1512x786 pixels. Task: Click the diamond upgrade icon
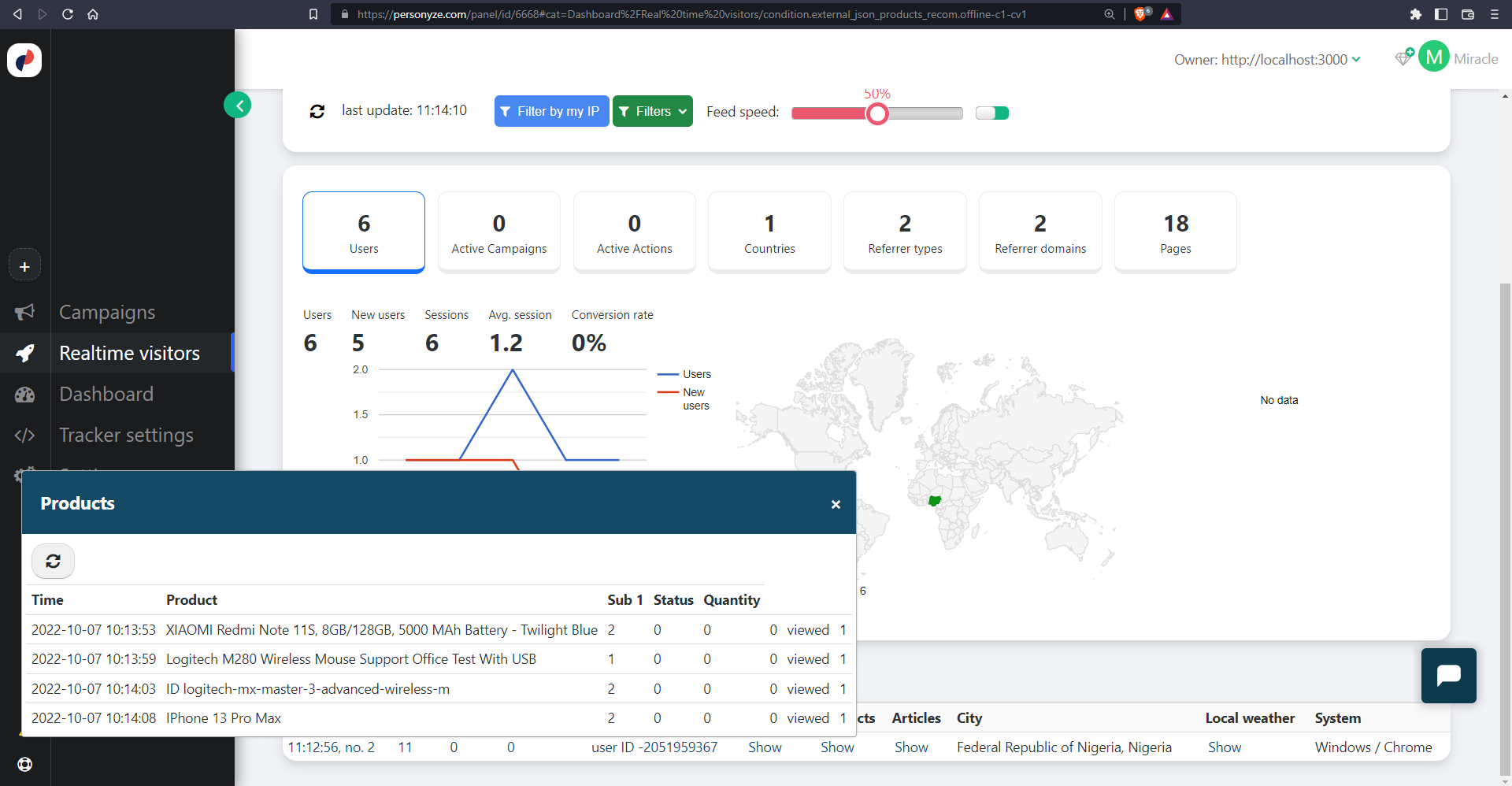point(1404,57)
